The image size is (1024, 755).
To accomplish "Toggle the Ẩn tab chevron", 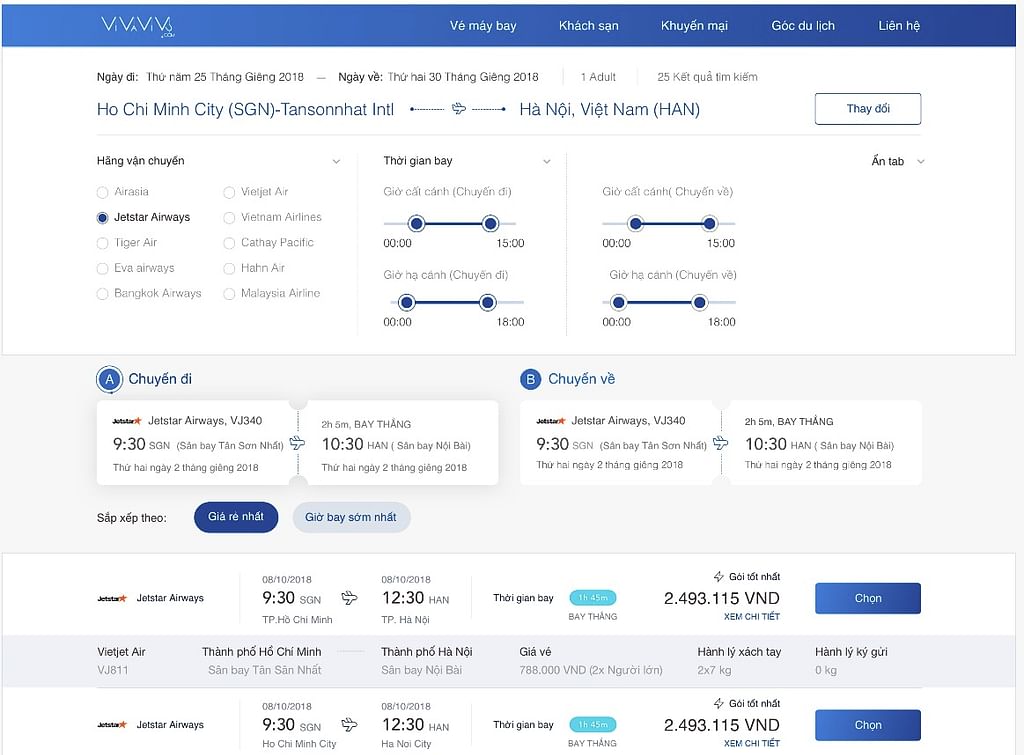I will point(920,161).
